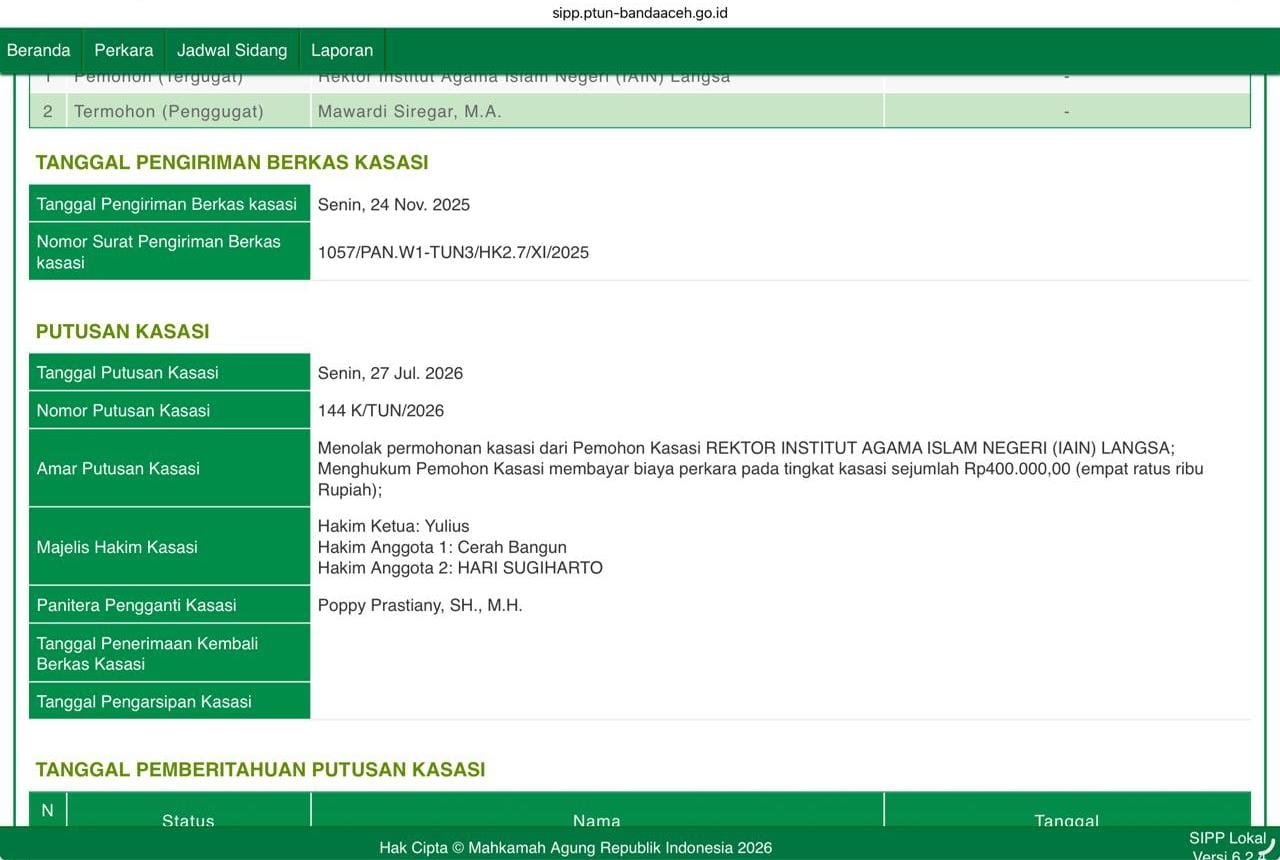Select the 'Tanggal Putusan Kasasi' label

[169, 372]
